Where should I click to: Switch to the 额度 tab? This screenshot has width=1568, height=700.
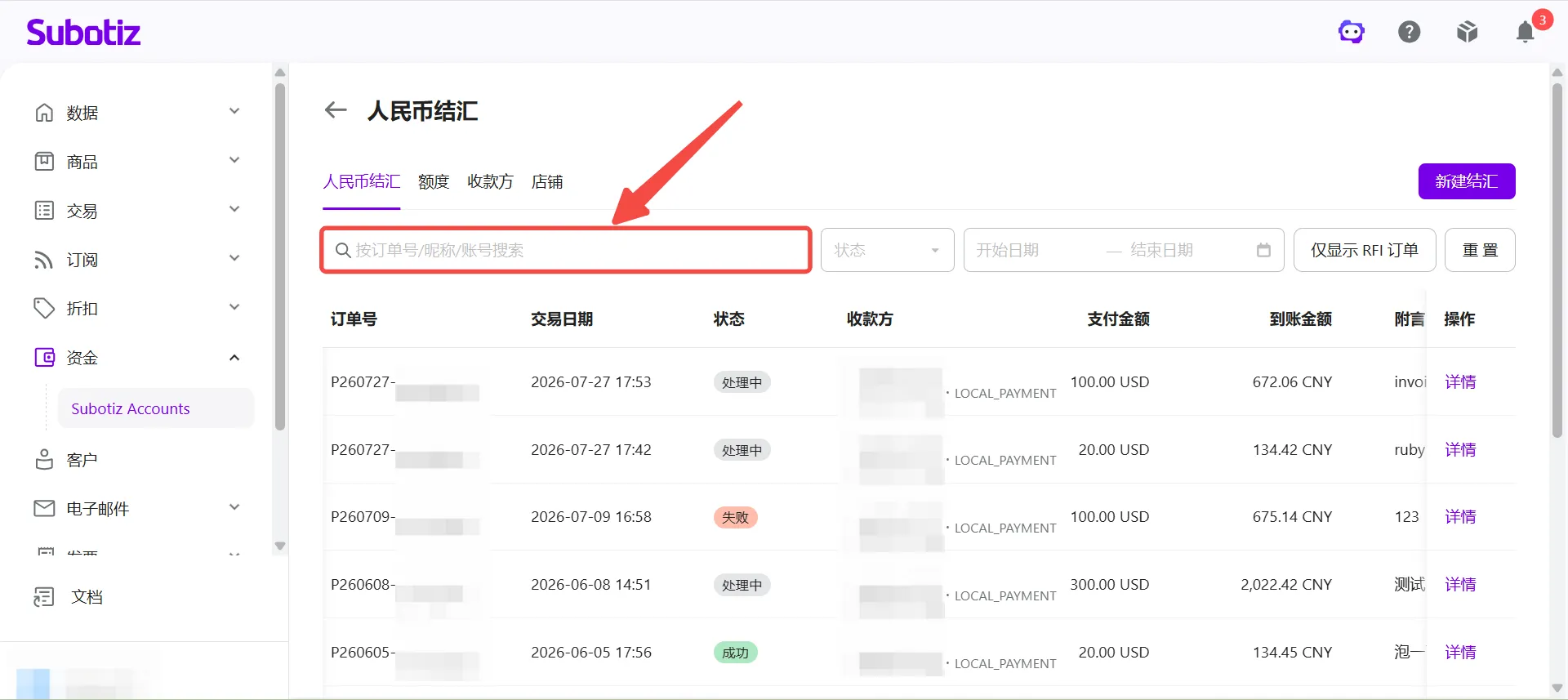pyautogui.click(x=434, y=181)
